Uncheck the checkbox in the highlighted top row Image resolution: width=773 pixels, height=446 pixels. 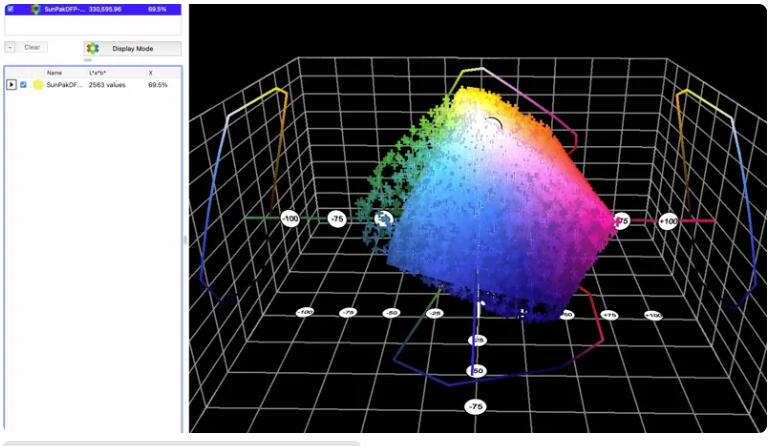10,9
